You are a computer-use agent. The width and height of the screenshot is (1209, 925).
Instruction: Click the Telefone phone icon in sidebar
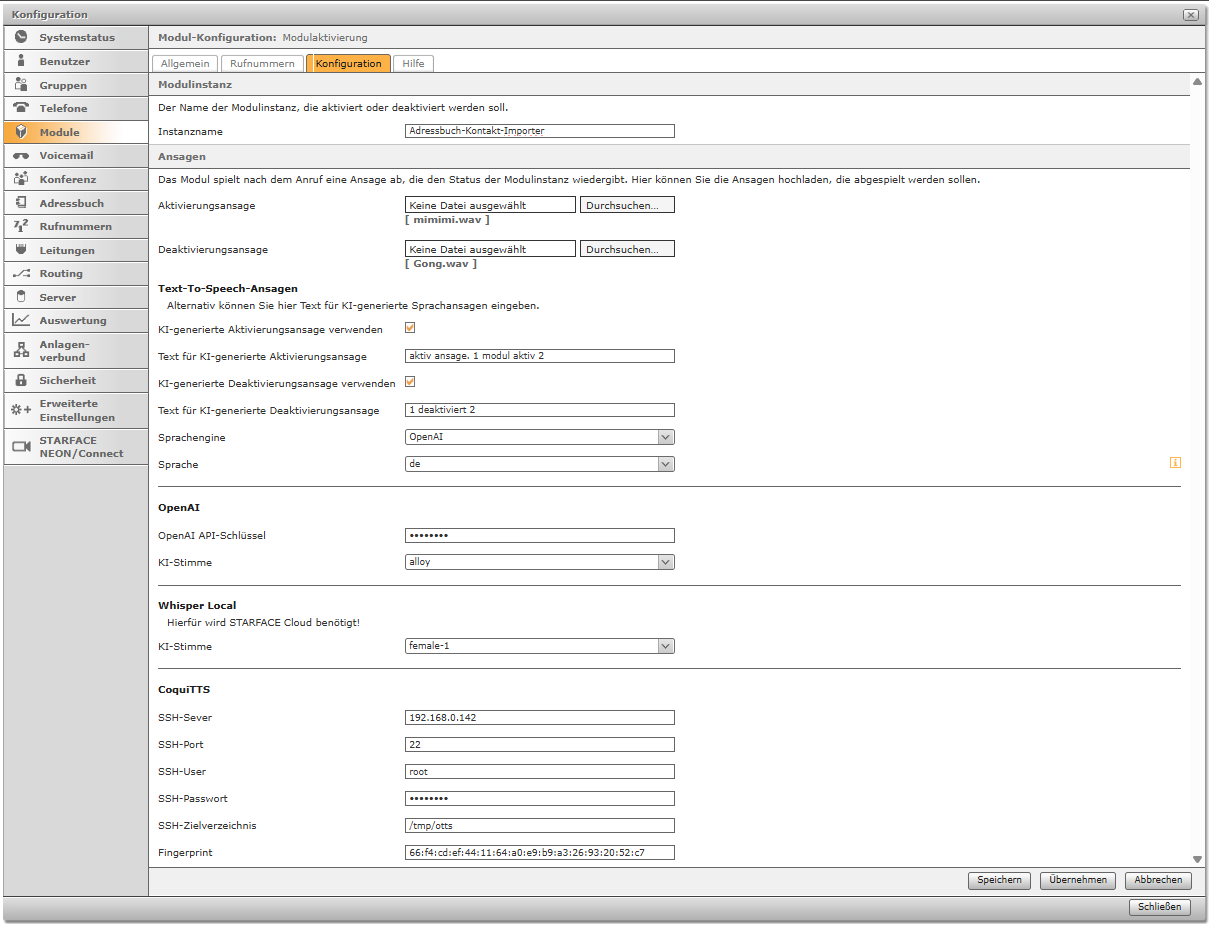pyautogui.click(x=21, y=108)
